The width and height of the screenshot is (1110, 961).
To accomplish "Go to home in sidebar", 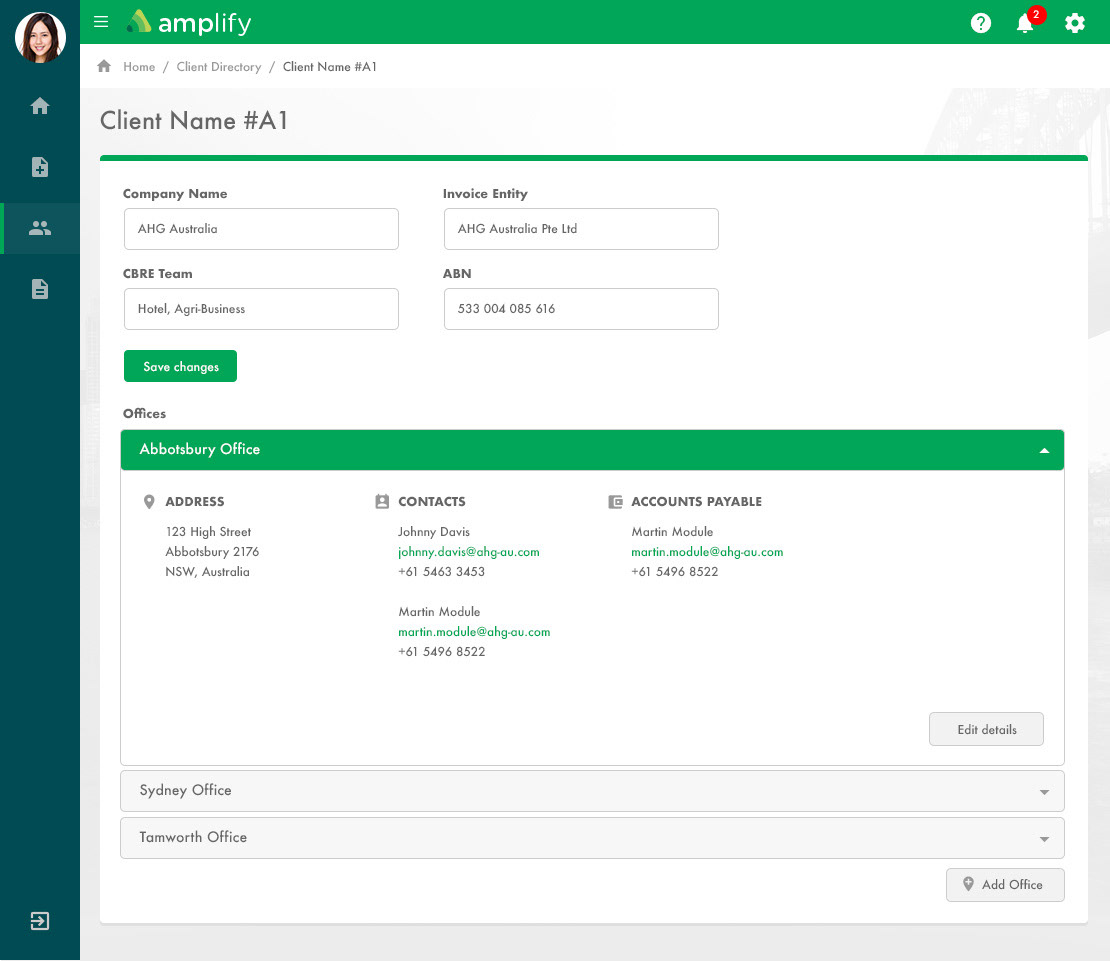I will [x=40, y=105].
